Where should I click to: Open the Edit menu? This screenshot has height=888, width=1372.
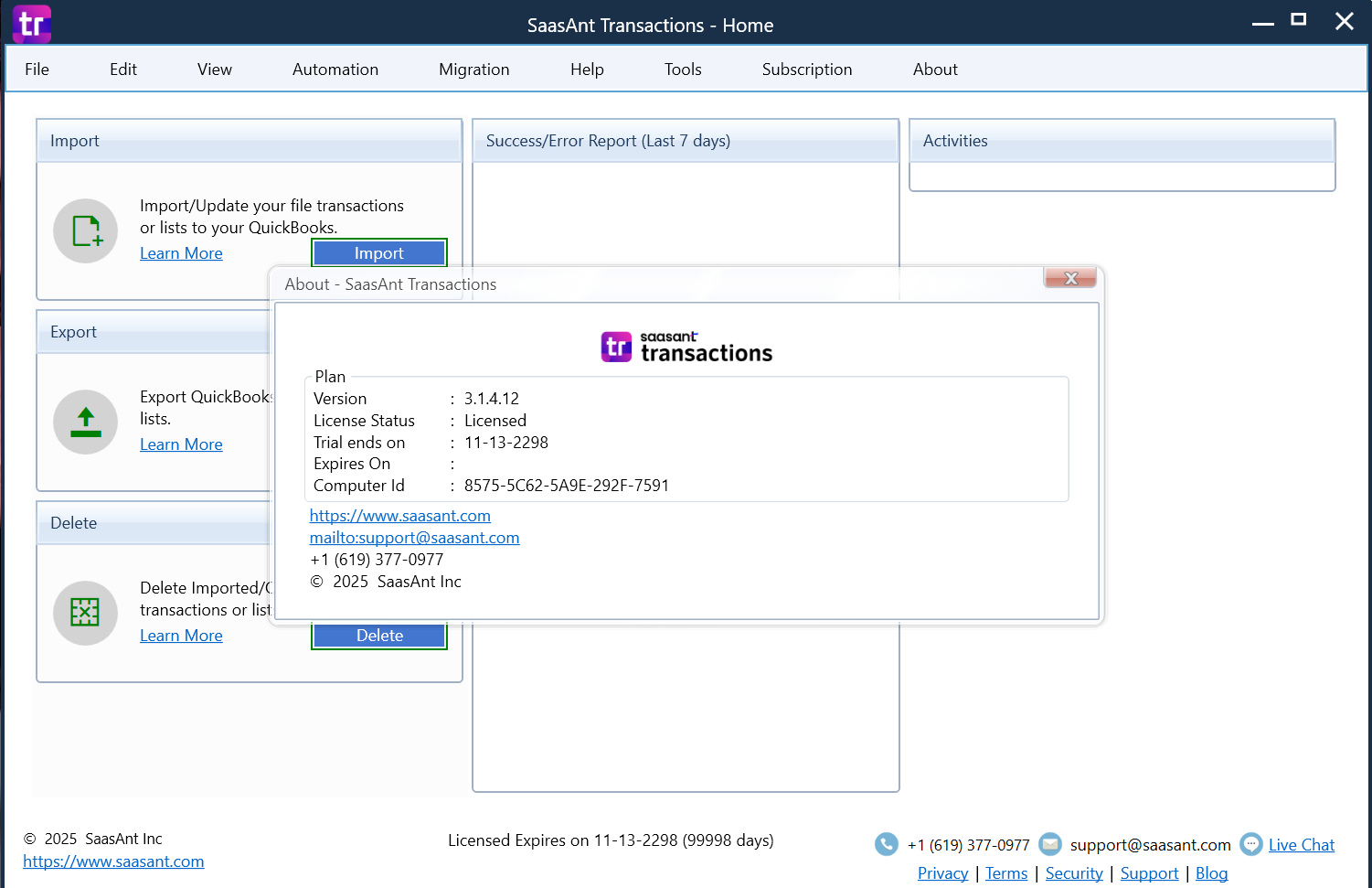pyautogui.click(x=123, y=70)
